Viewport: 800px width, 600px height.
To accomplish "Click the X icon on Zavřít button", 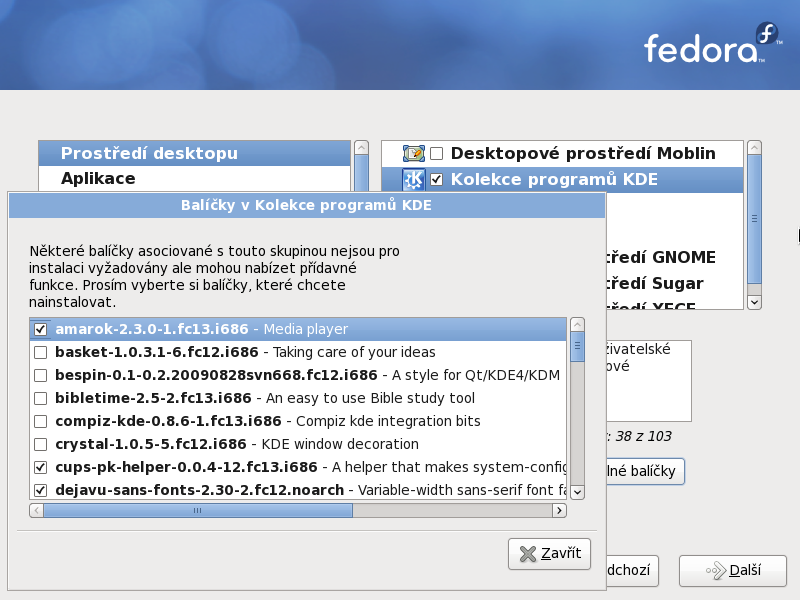I will pyautogui.click(x=528, y=554).
